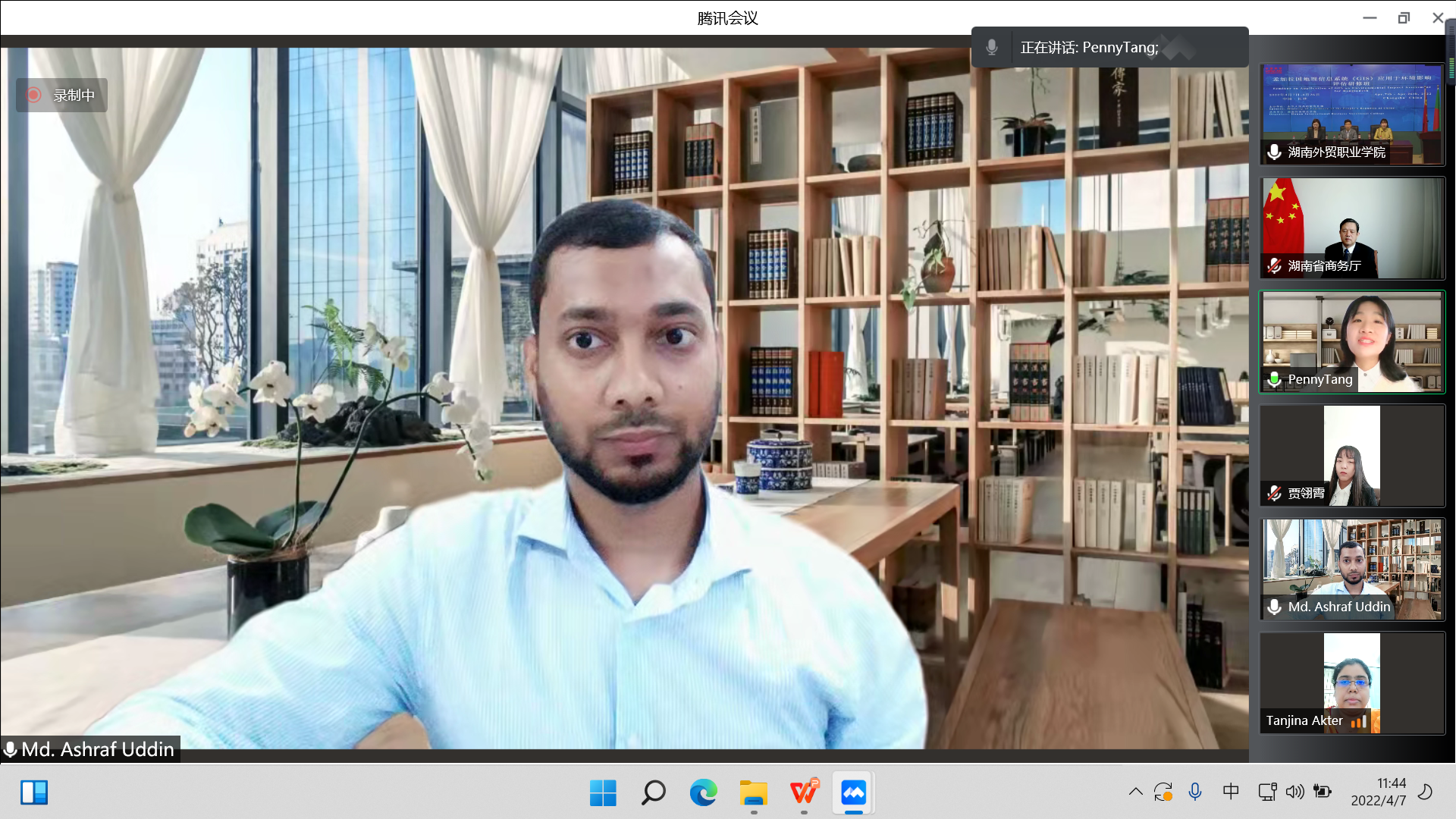Launch Microsoft Edge from taskbar
Image resolution: width=1456 pixels, height=819 pixels.
[703, 793]
